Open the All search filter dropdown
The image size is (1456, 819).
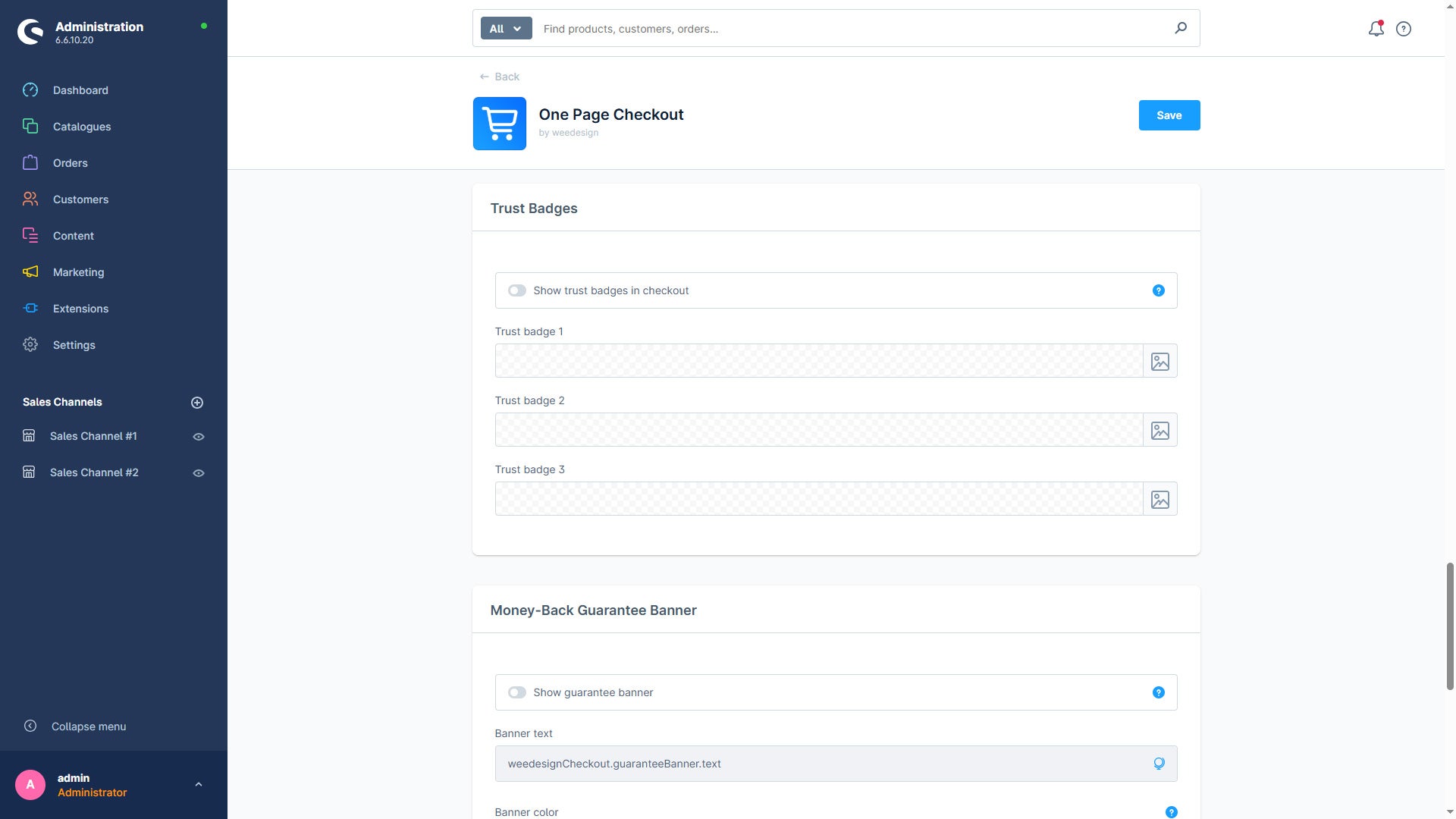coord(506,29)
